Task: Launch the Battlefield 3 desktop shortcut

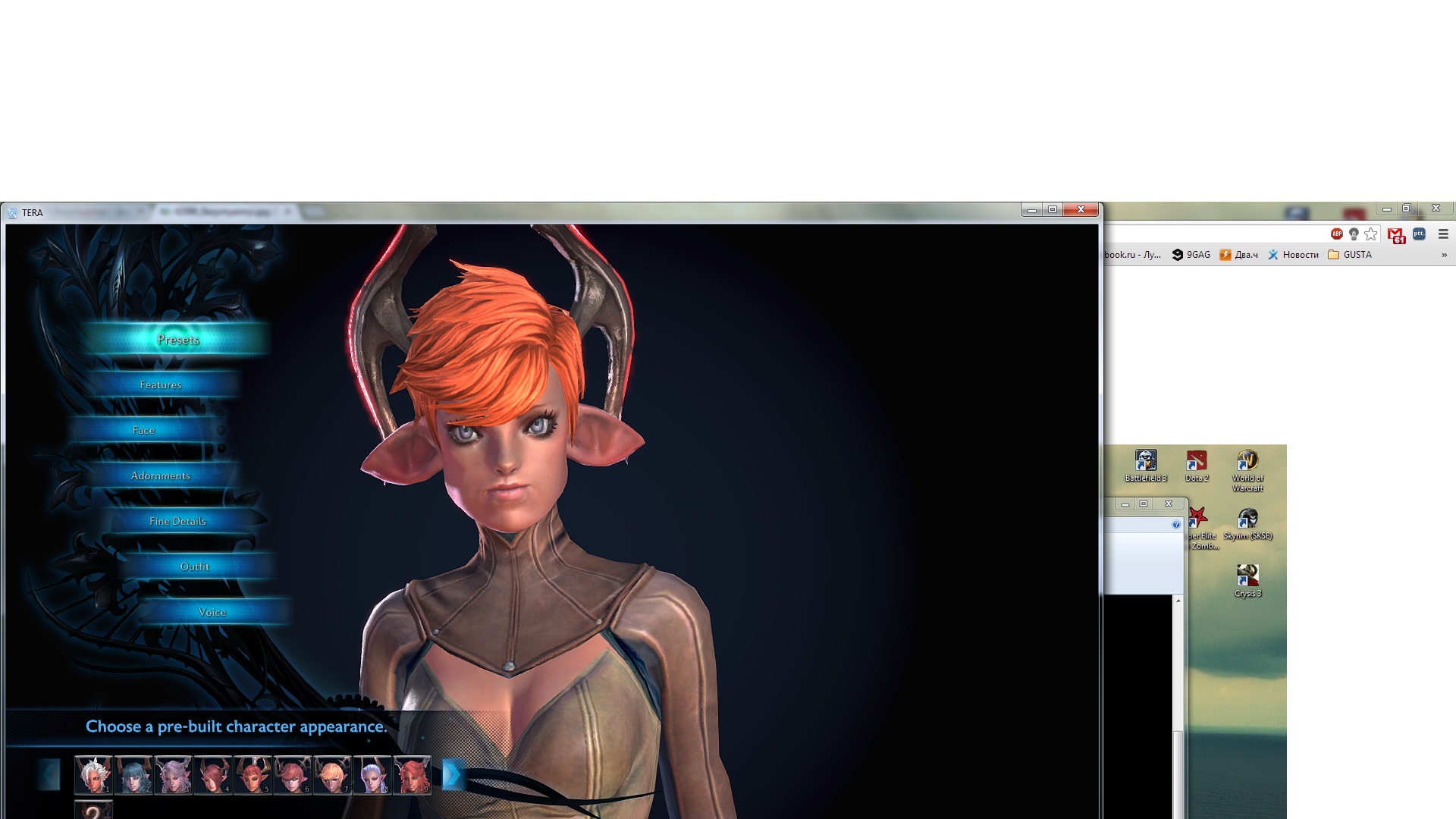Action: tap(1146, 466)
